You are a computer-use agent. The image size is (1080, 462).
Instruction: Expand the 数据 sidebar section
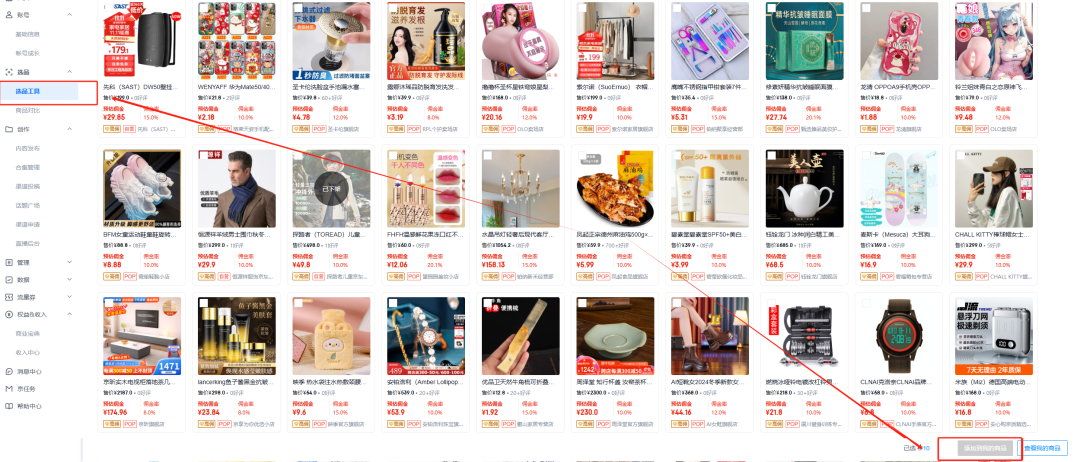(70, 280)
